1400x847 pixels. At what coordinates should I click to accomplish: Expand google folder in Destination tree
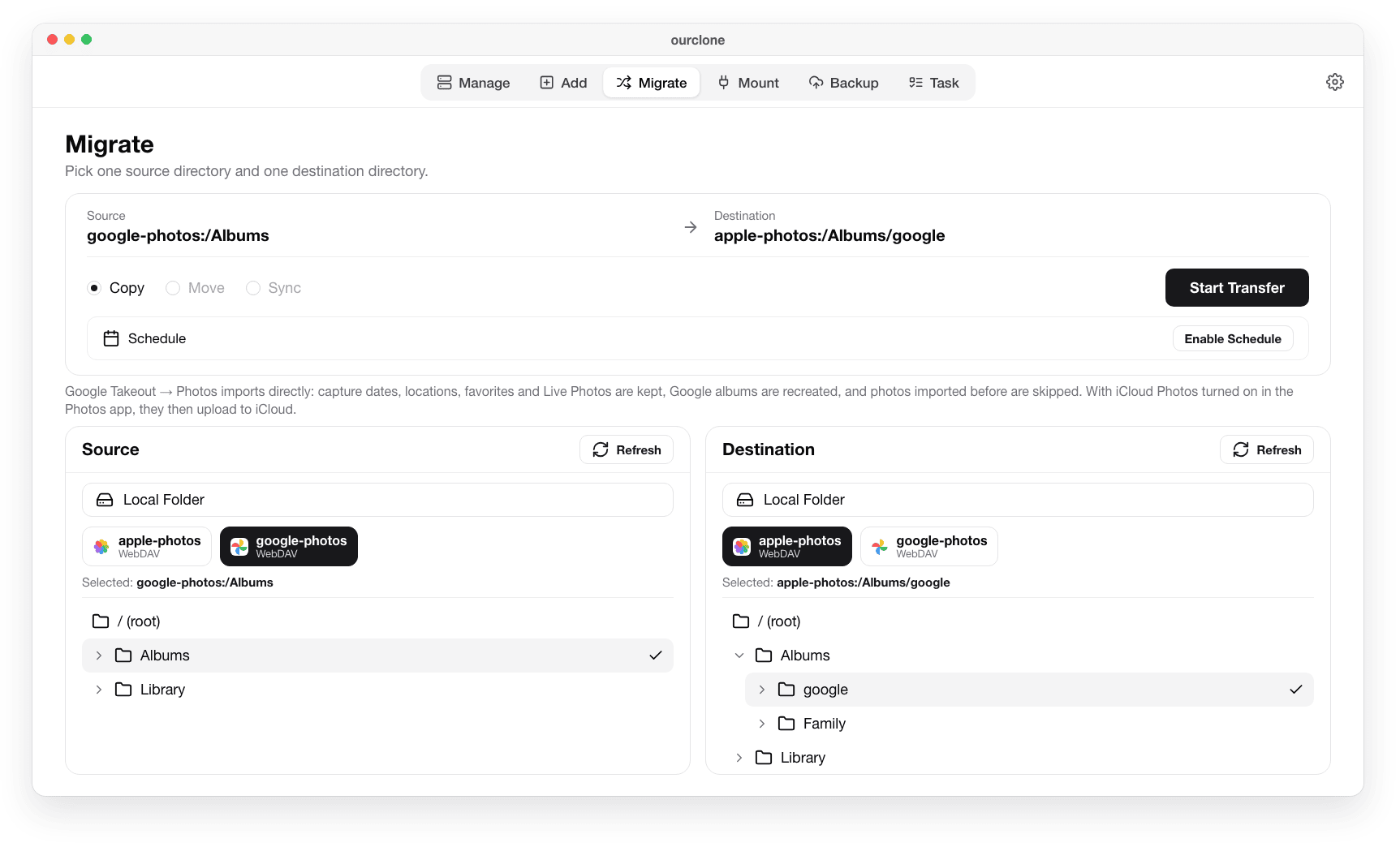762,690
